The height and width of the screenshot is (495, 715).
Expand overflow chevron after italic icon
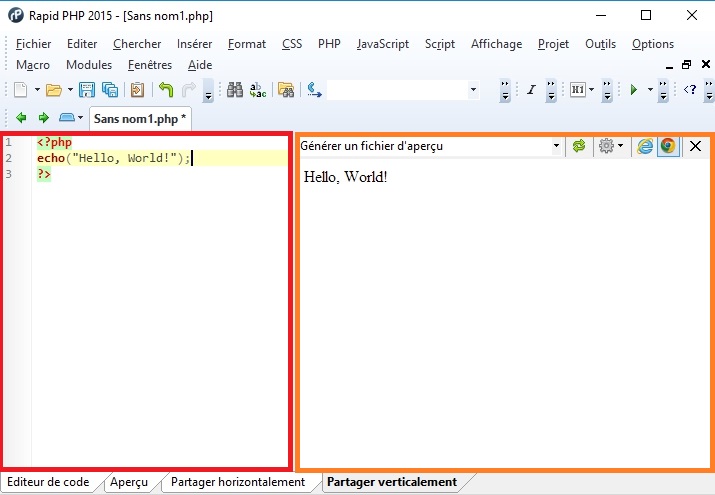tap(551, 91)
